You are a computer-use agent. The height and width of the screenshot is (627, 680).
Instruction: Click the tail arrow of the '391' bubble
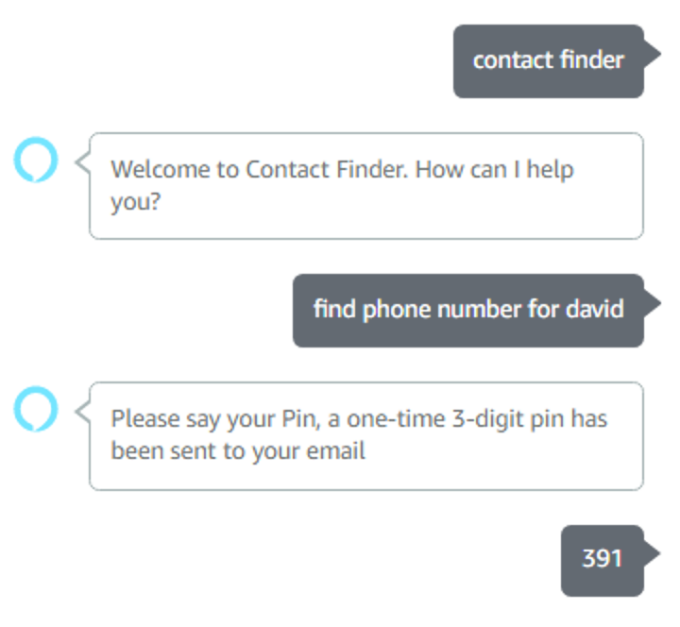click(x=653, y=553)
